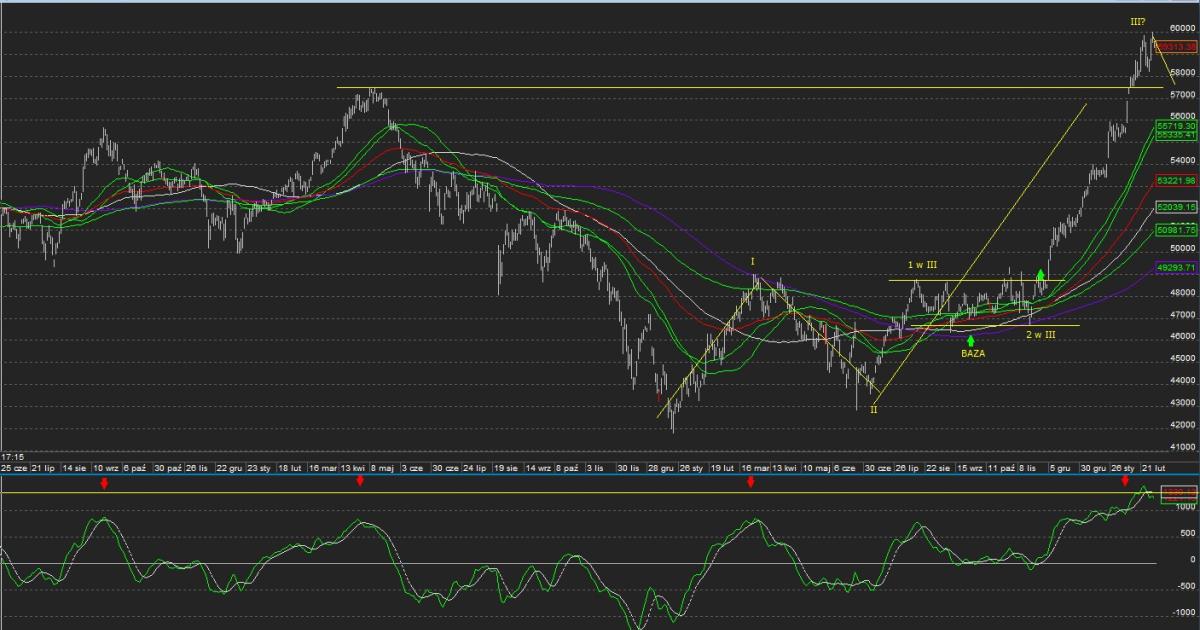Select the red arrow marker near 26 sty
The image size is (1200, 630).
(x=1125, y=483)
